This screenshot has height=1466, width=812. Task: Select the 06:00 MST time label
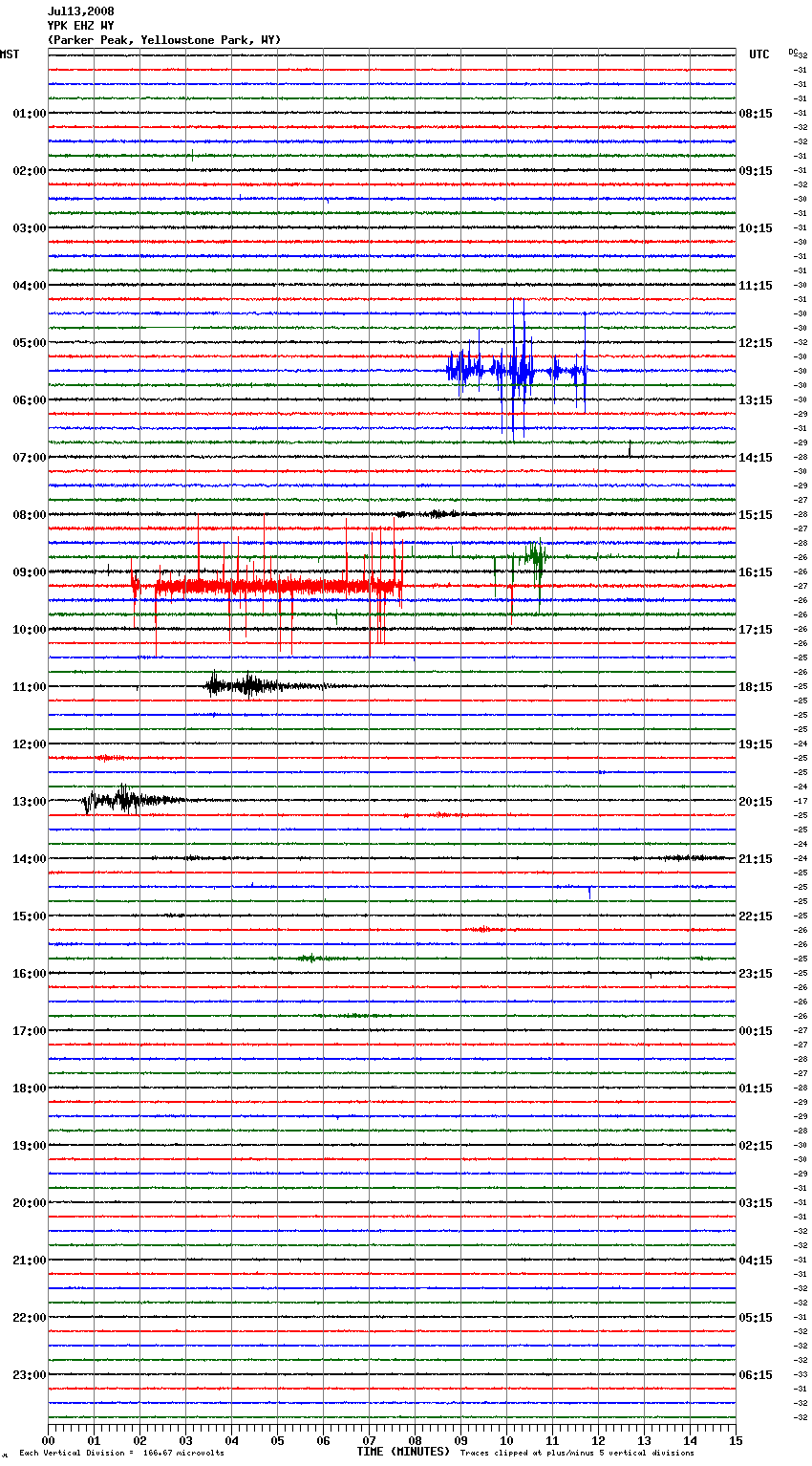click(29, 400)
